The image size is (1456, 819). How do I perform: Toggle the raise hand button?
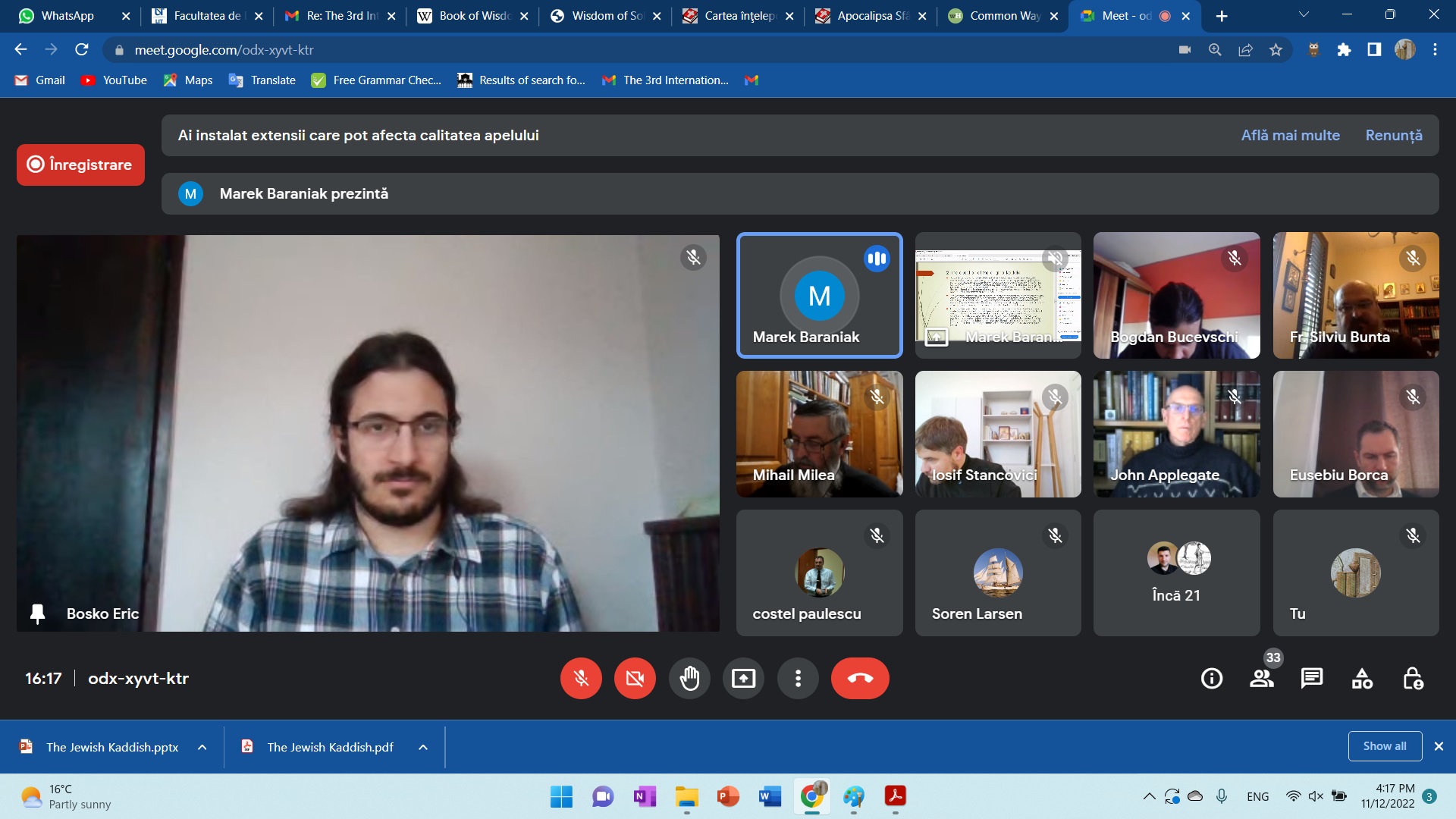689,678
